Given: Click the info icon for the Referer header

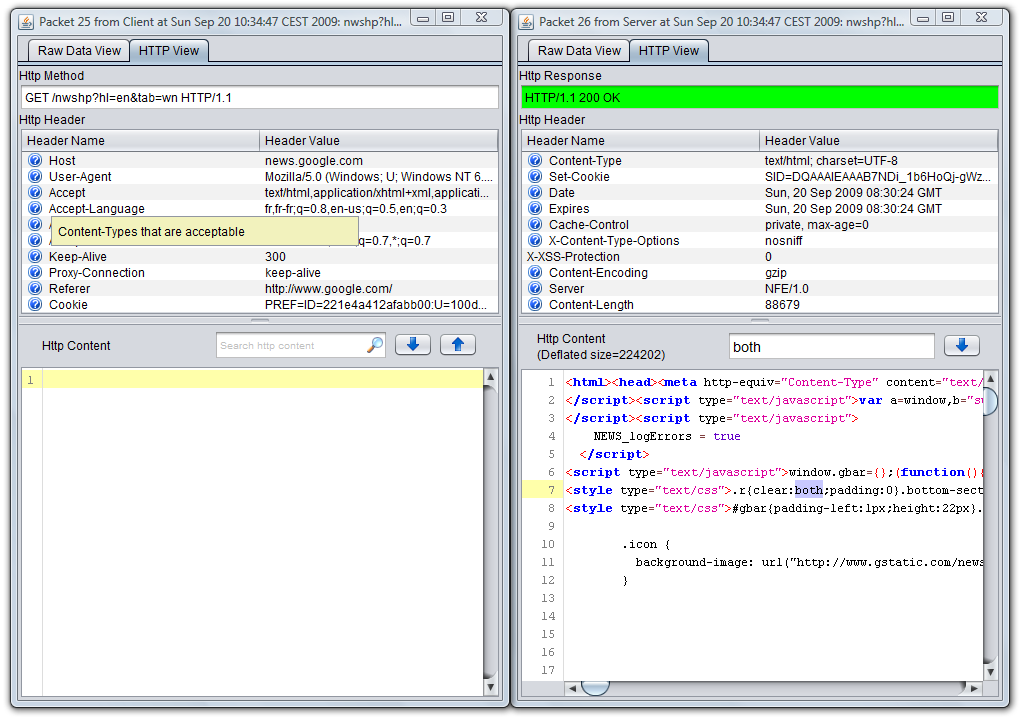Looking at the screenshot, I should (35, 289).
